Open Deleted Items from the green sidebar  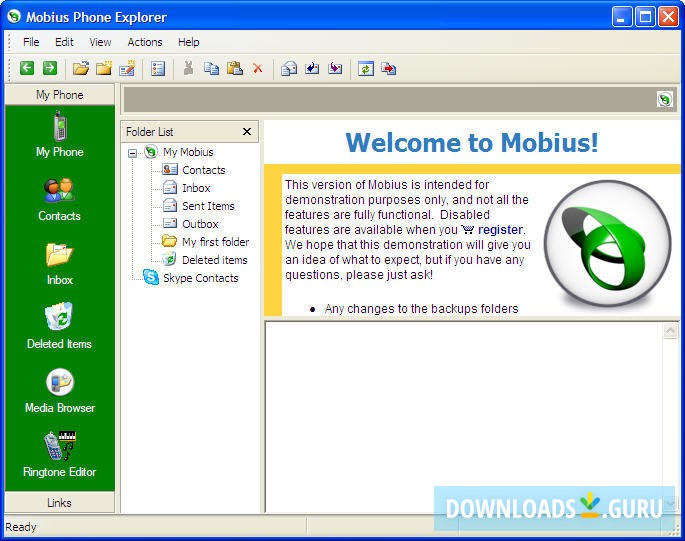pyautogui.click(x=59, y=326)
